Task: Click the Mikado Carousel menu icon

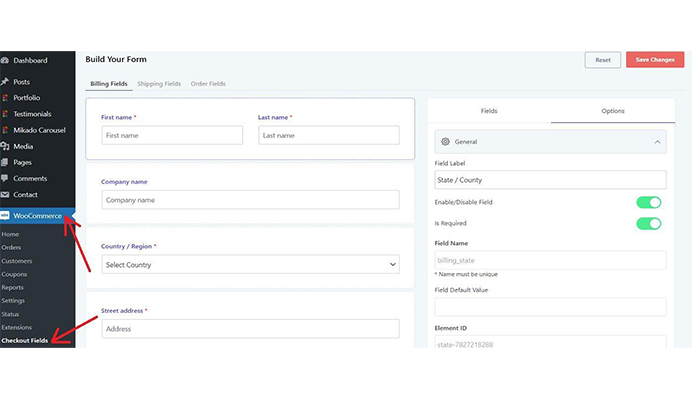Action: (x=5, y=130)
